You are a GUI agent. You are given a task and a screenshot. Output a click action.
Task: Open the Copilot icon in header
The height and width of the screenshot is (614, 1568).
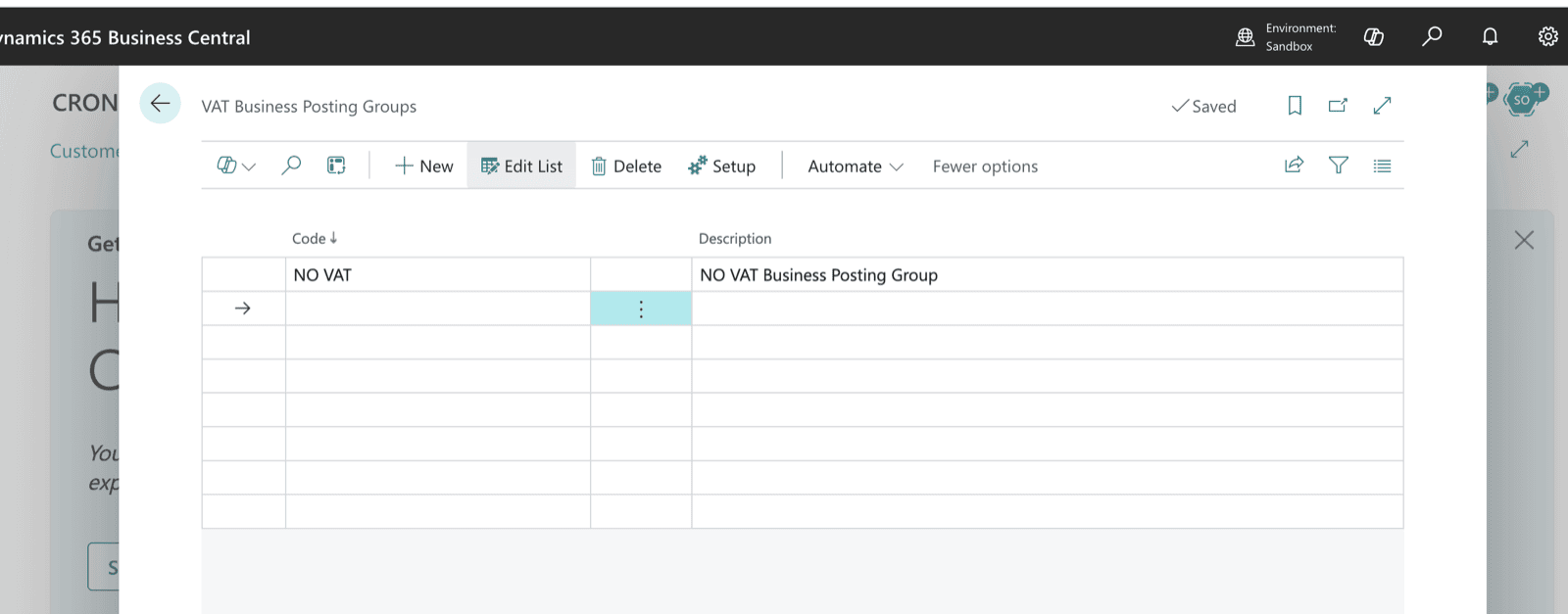coord(1374,37)
